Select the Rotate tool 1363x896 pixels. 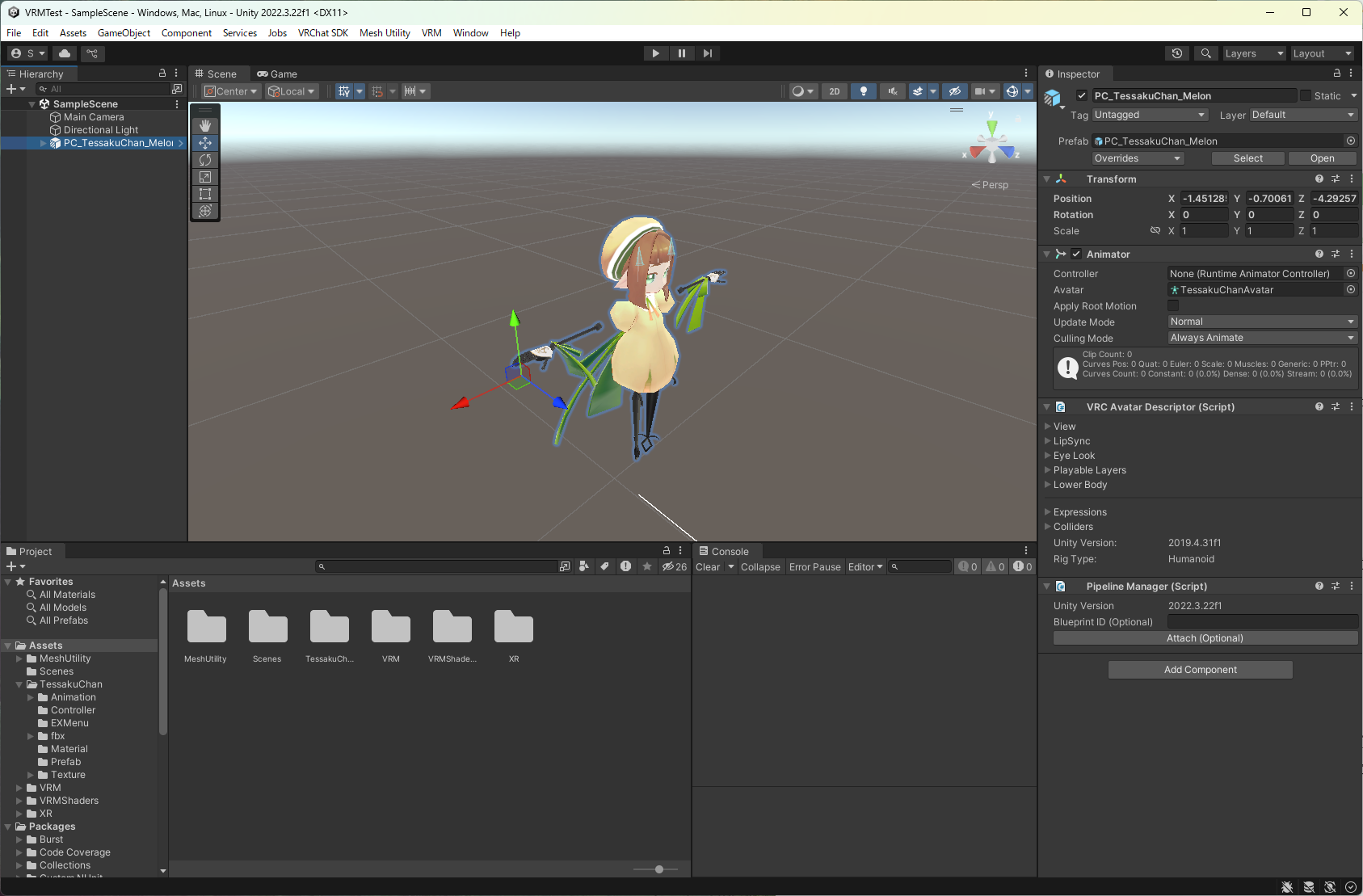pos(205,160)
